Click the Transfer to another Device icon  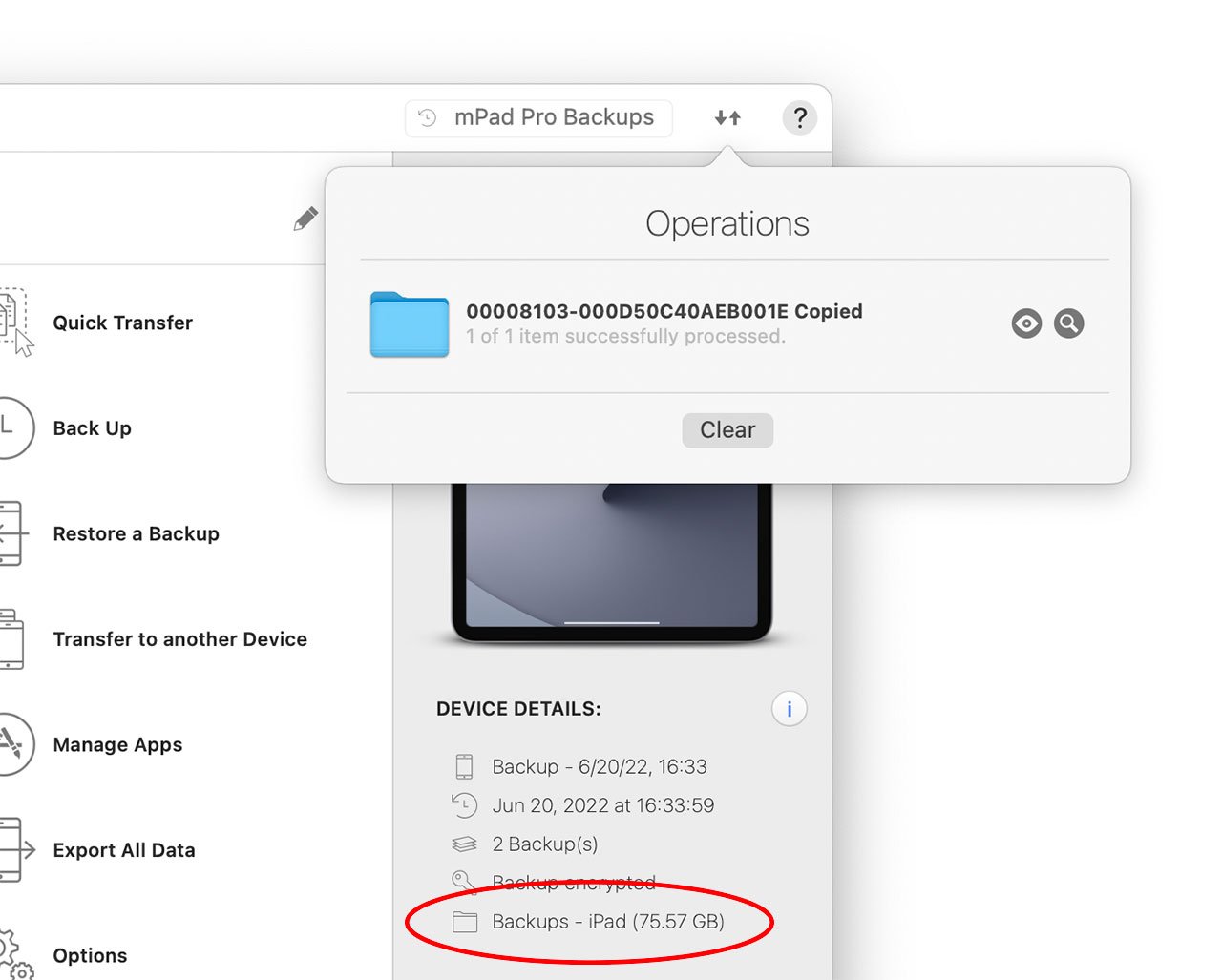click(11, 638)
